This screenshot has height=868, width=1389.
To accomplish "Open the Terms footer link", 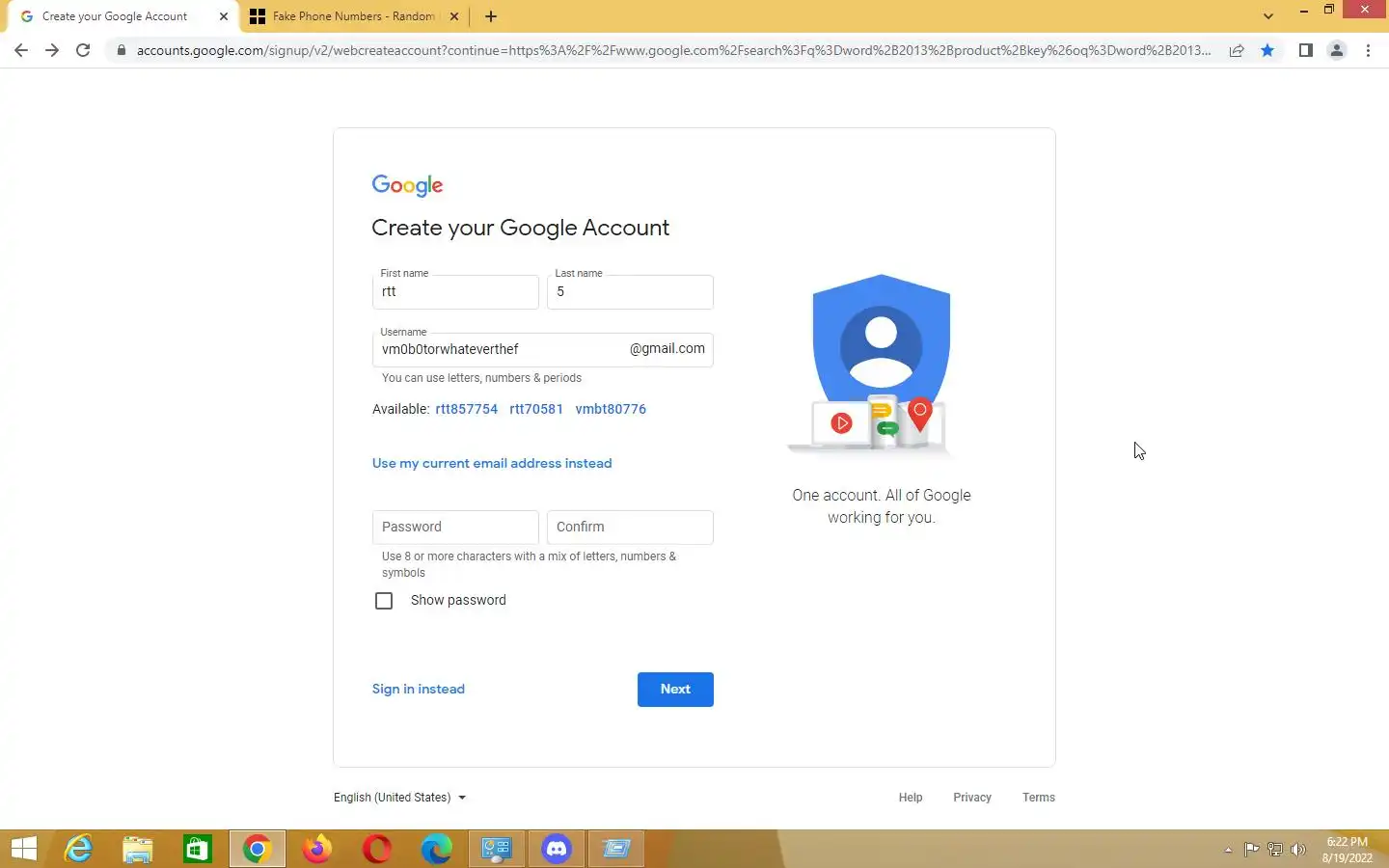I will pos(1039,798).
